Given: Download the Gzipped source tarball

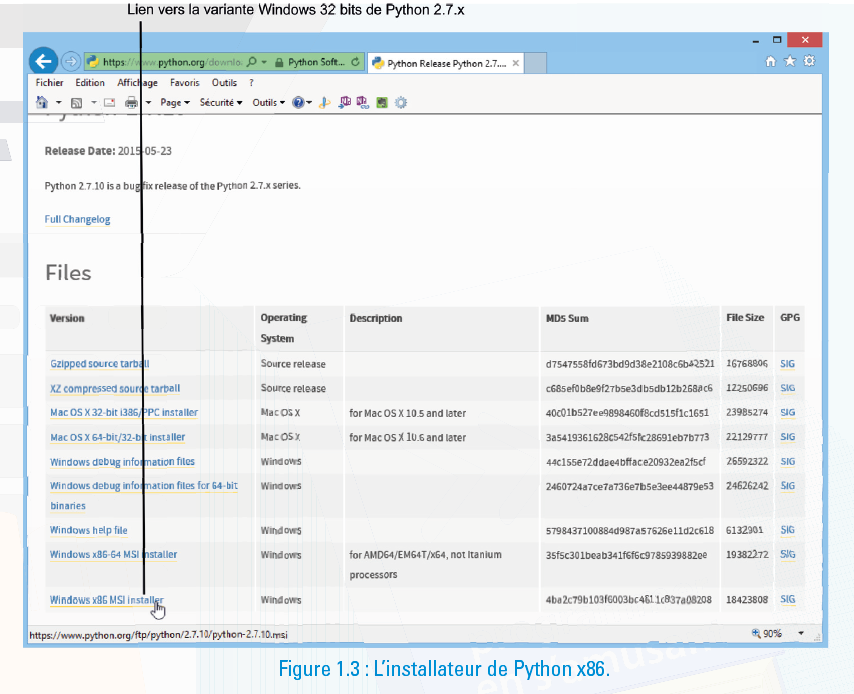Looking at the screenshot, I should (x=100, y=364).
